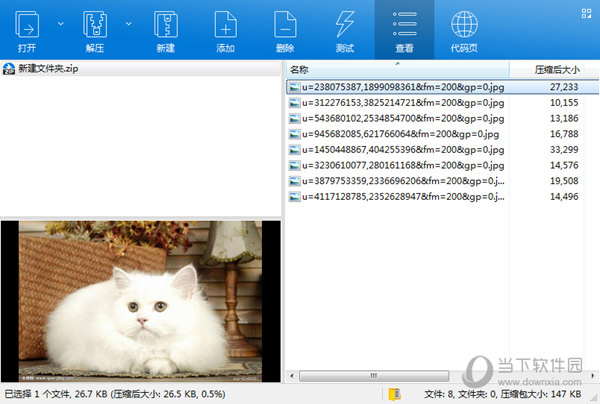600x404 pixels.
Task: Select 新建文件夹.zip in the tree panel
Action: (48, 69)
